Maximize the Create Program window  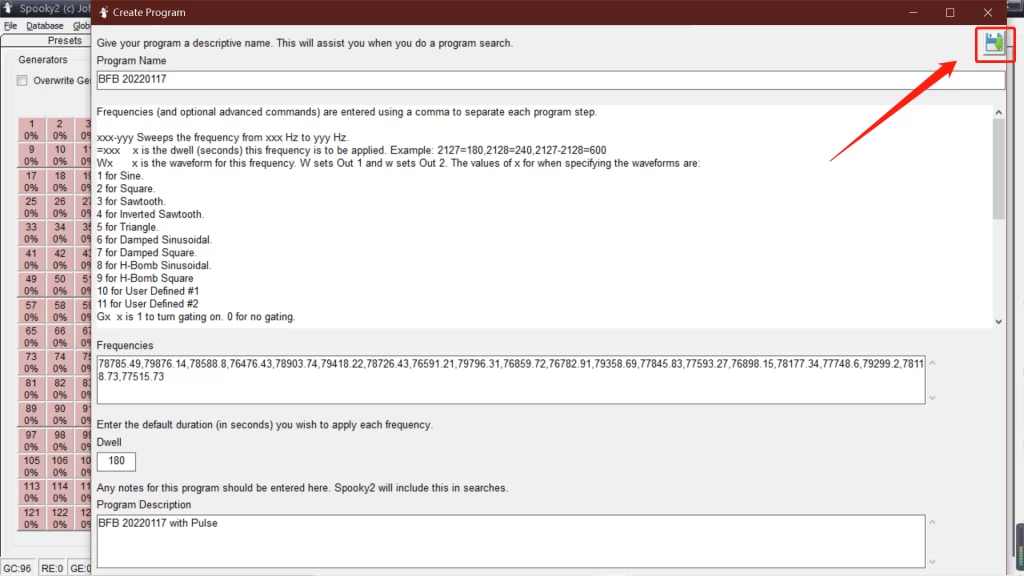[x=950, y=12]
